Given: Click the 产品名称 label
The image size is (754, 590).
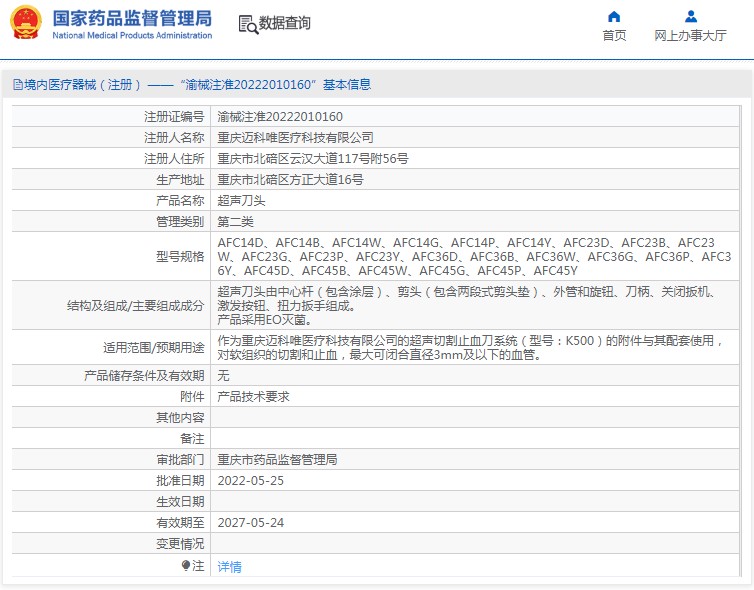Looking at the screenshot, I should 180,201.
